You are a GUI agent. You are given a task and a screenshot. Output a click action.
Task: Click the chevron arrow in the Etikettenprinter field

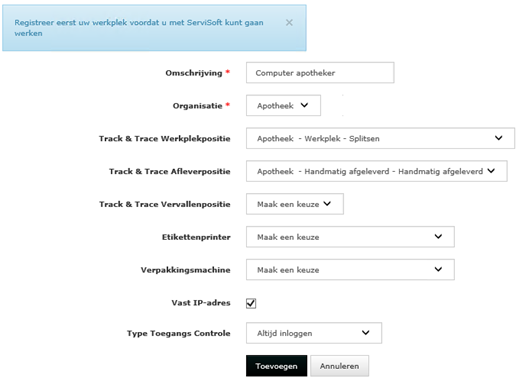[438, 236]
